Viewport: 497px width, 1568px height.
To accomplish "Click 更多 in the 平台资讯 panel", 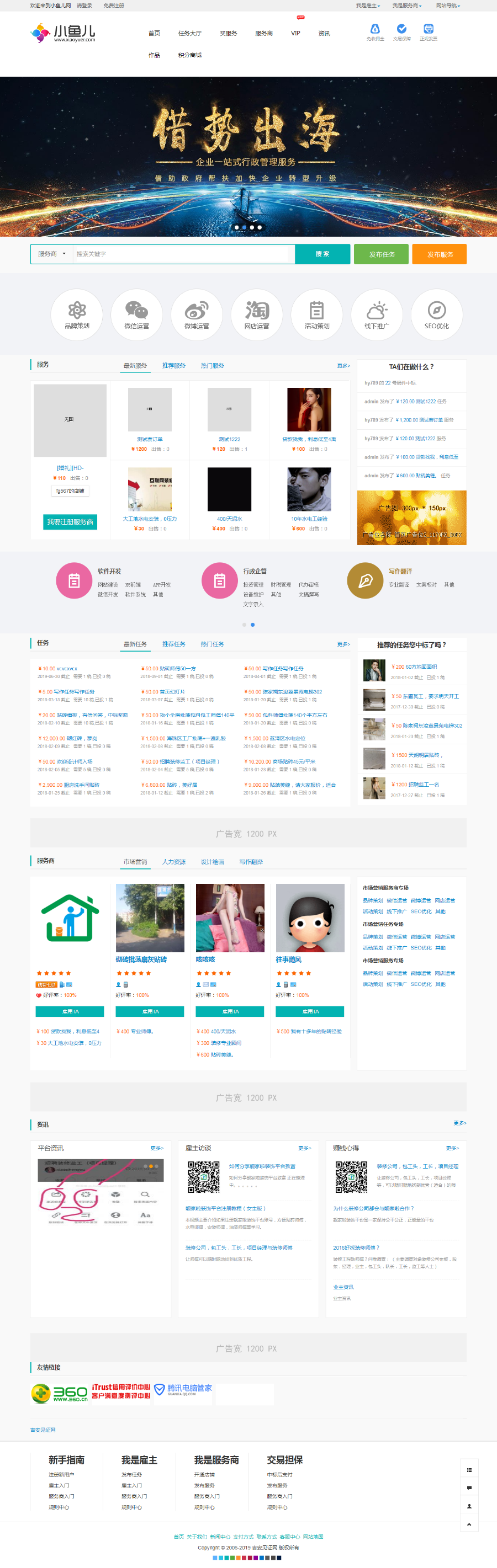I will coord(157,1148).
